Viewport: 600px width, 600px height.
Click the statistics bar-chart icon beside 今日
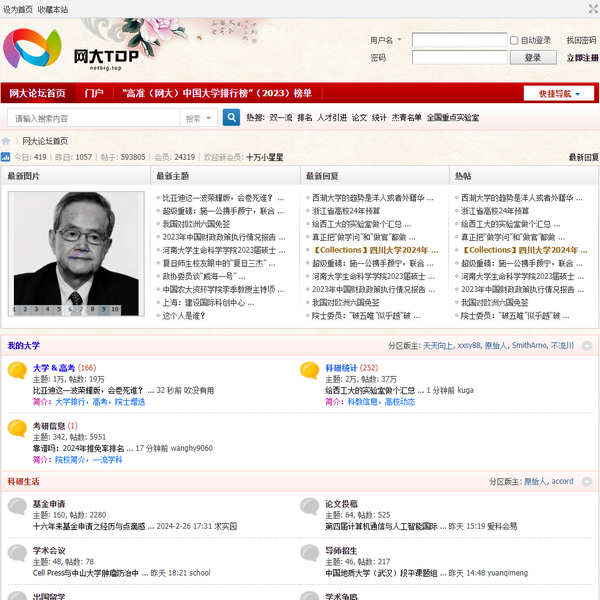[x=5, y=157]
